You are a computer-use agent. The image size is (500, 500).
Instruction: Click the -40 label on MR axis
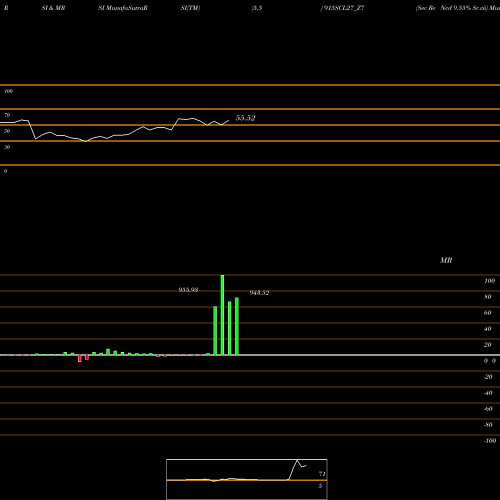[x=488, y=393]
